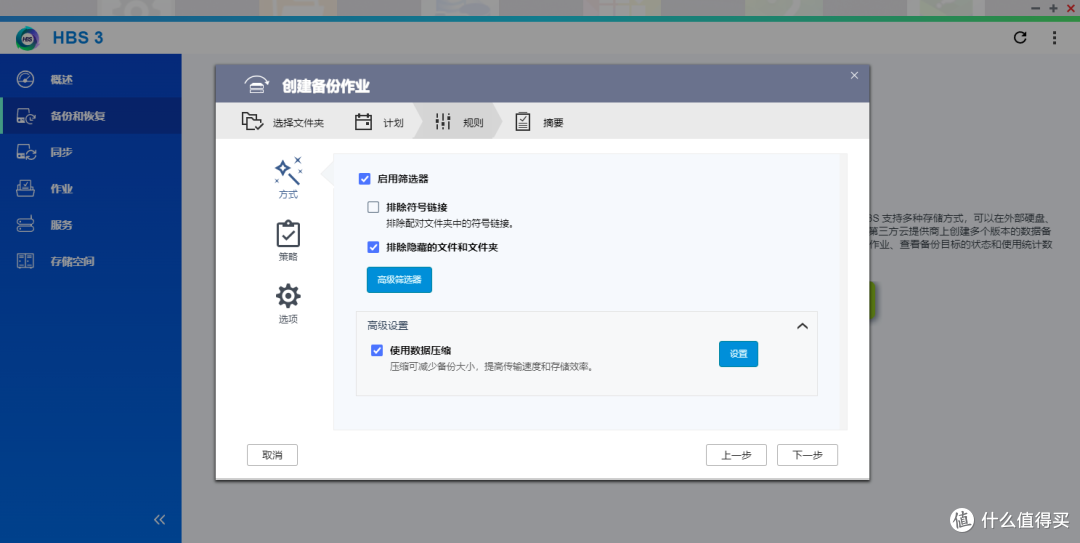1080x543 pixels.
Task: Collapse the 高级设置 section chevron
Action: point(802,326)
